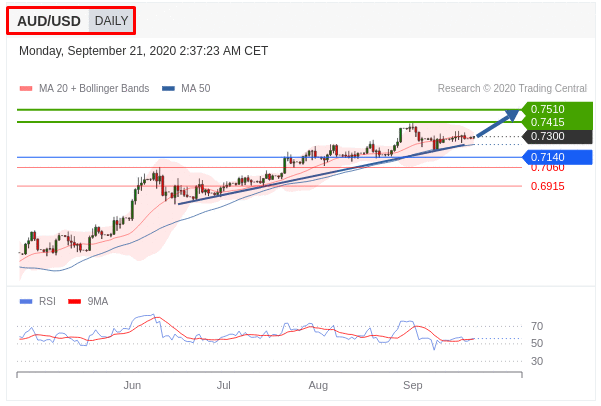The image size is (601, 406).
Task: Click the RSI 70 level label
Action: [537, 326]
